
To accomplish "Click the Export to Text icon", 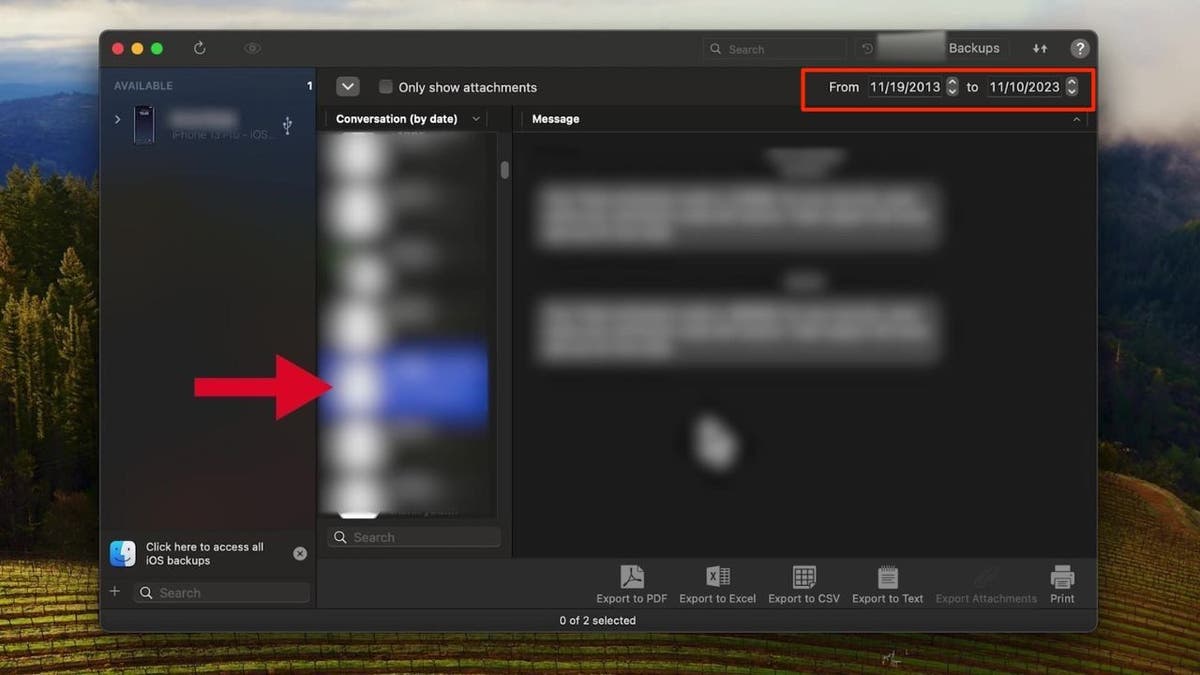I will [x=887, y=577].
